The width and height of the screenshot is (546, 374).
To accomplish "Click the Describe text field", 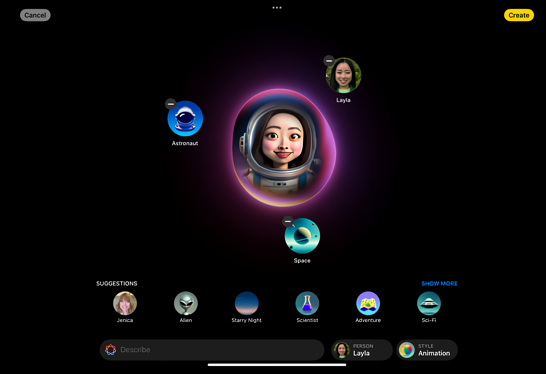I will point(212,350).
